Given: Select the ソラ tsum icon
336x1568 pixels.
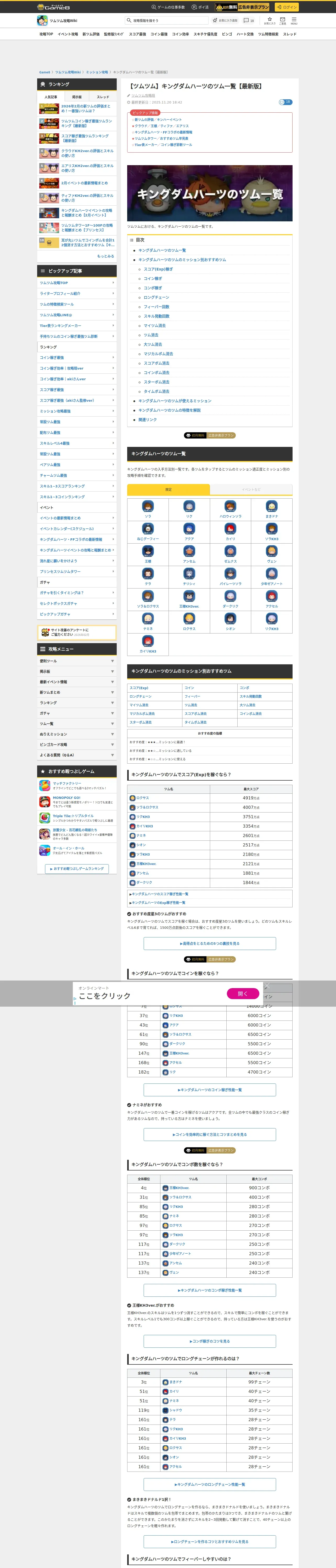Looking at the screenshot, I should click(148, 506).
